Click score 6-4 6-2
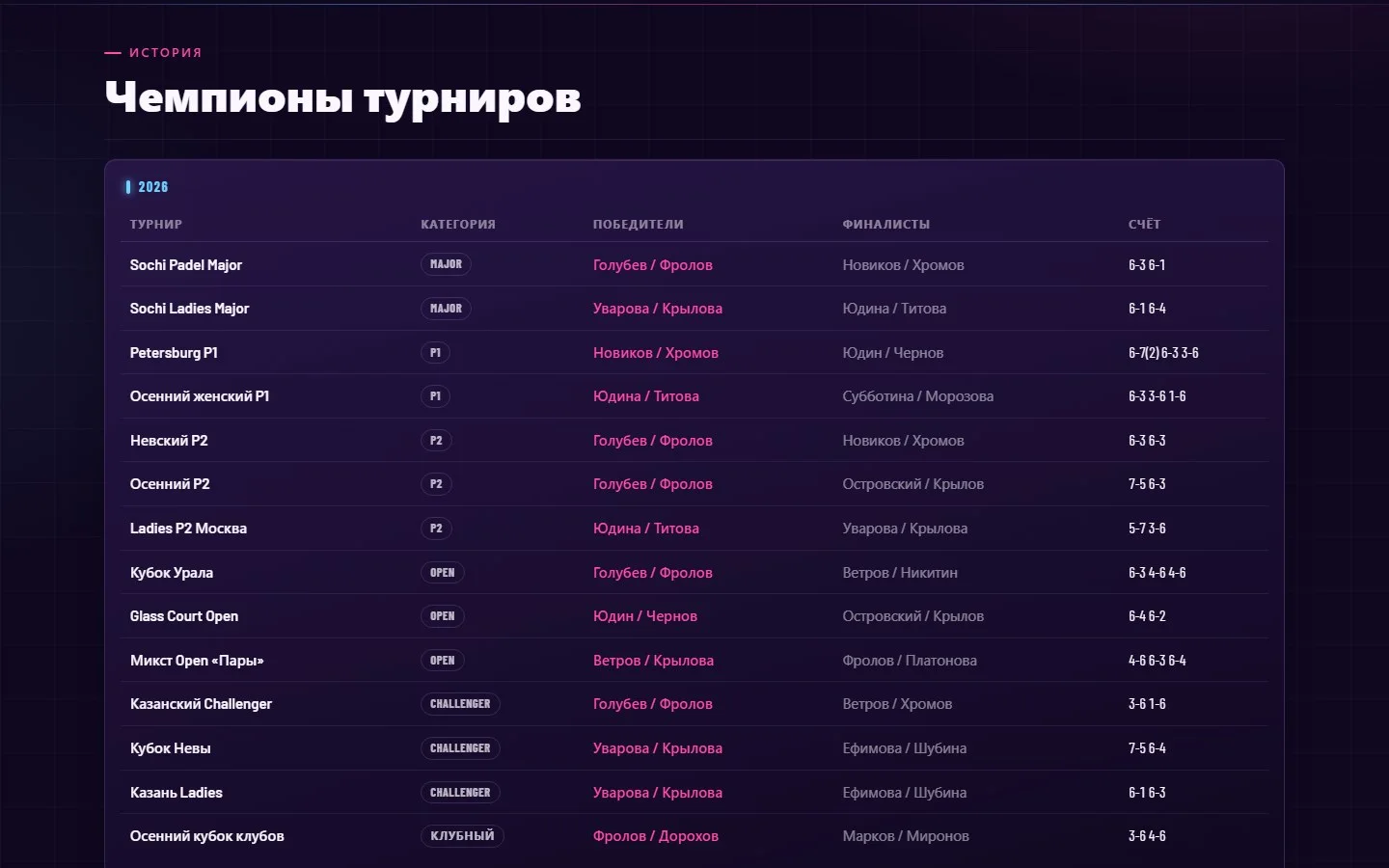 1148,616
